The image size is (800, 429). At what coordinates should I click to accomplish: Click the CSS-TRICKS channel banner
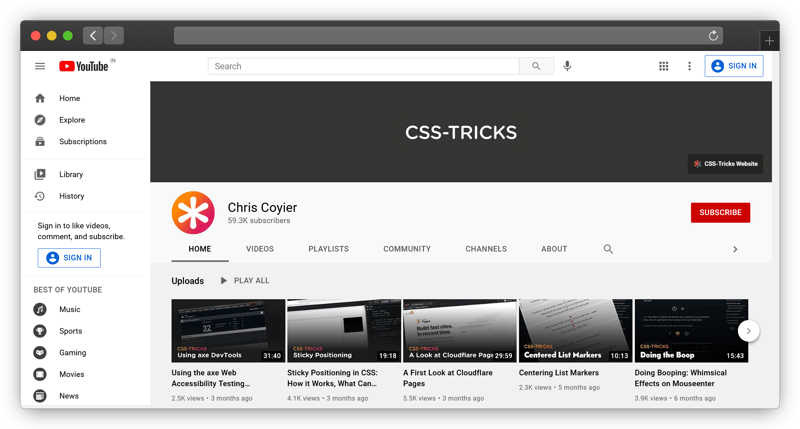pos(461,132)
